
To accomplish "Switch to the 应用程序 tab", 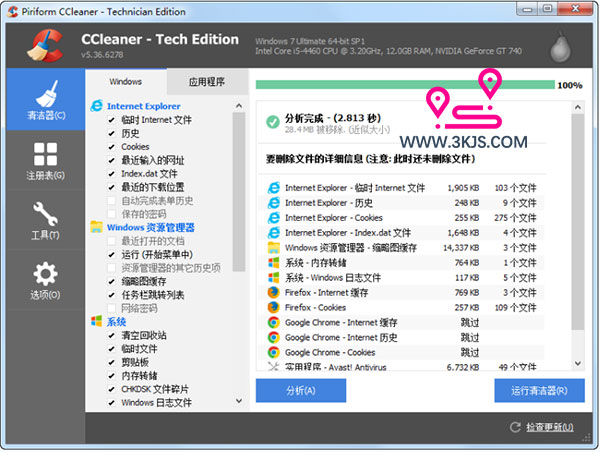I will (x=207, y=82).
